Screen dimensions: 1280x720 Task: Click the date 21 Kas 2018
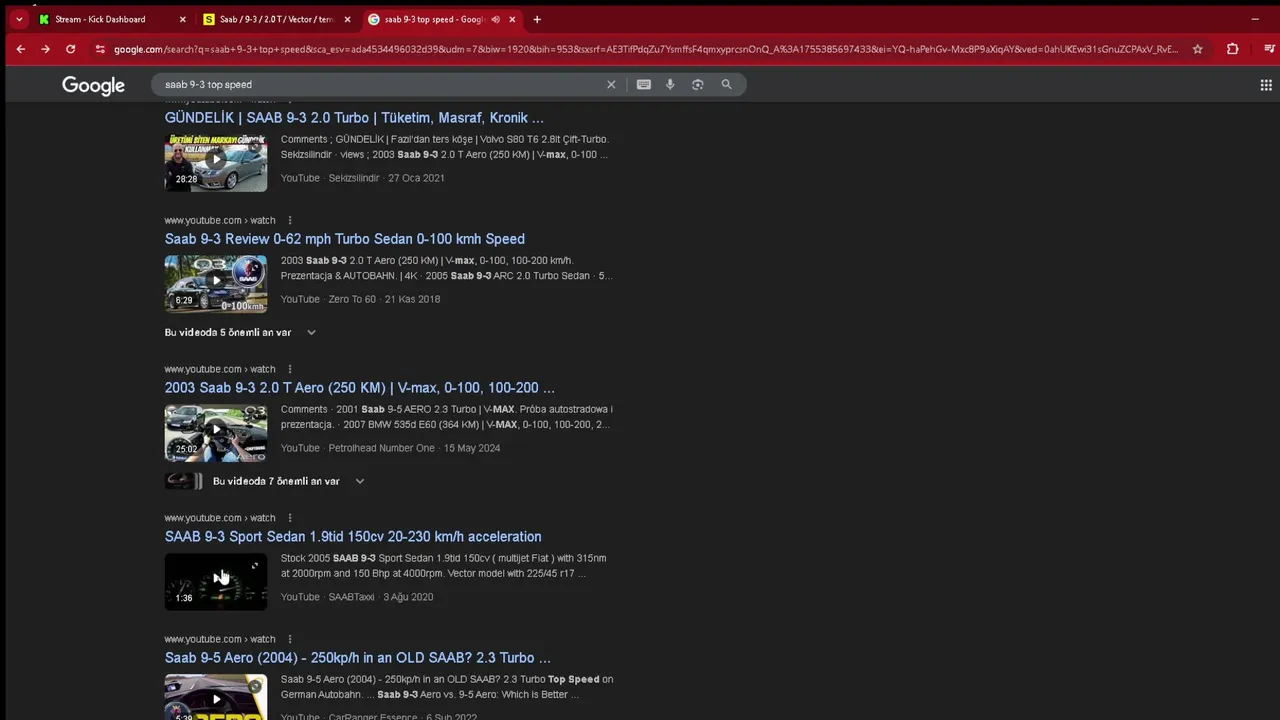(x=413, y=299)
